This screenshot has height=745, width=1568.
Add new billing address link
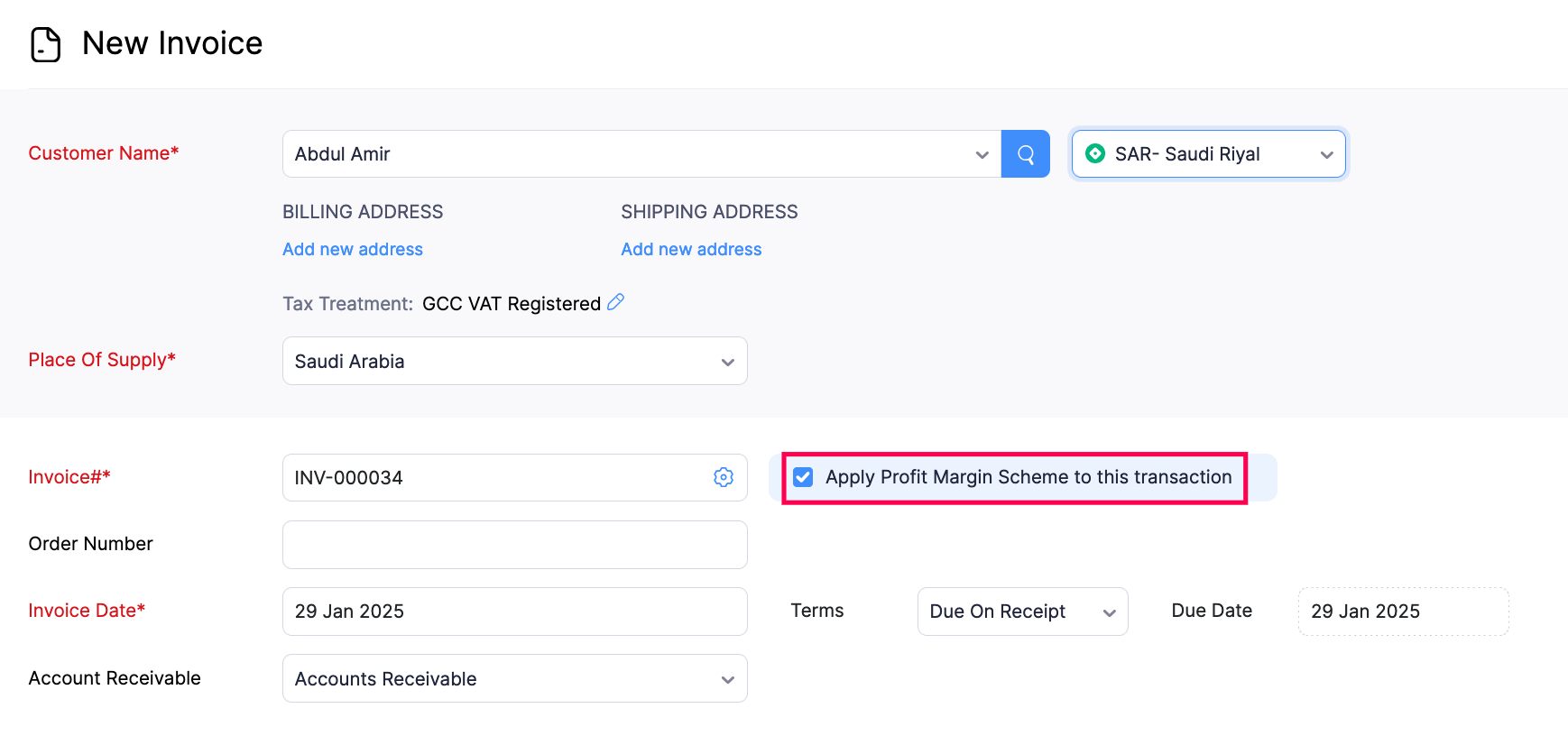353,250
